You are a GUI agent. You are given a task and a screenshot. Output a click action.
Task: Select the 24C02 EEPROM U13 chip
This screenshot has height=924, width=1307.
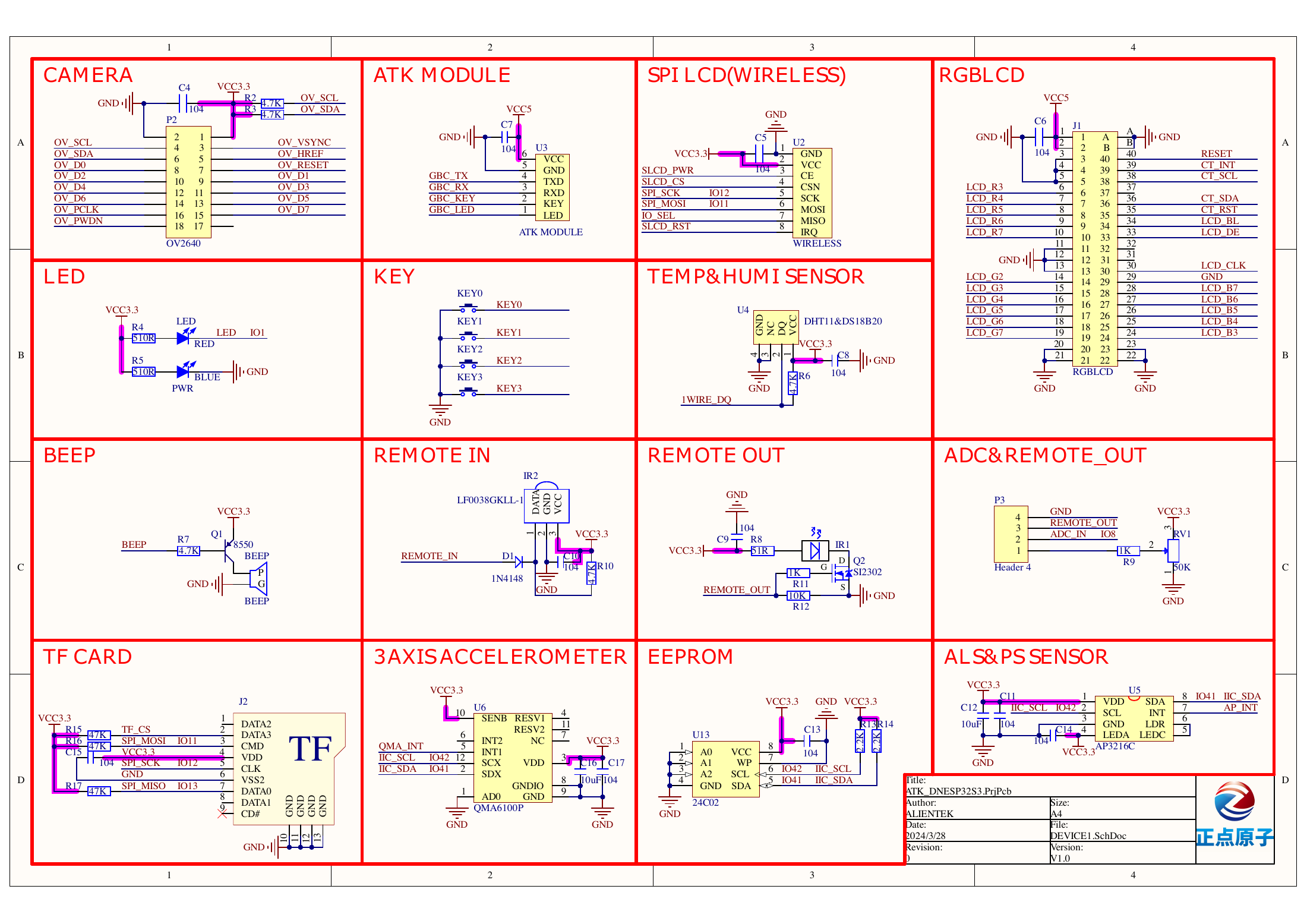(x=725, y=769)
